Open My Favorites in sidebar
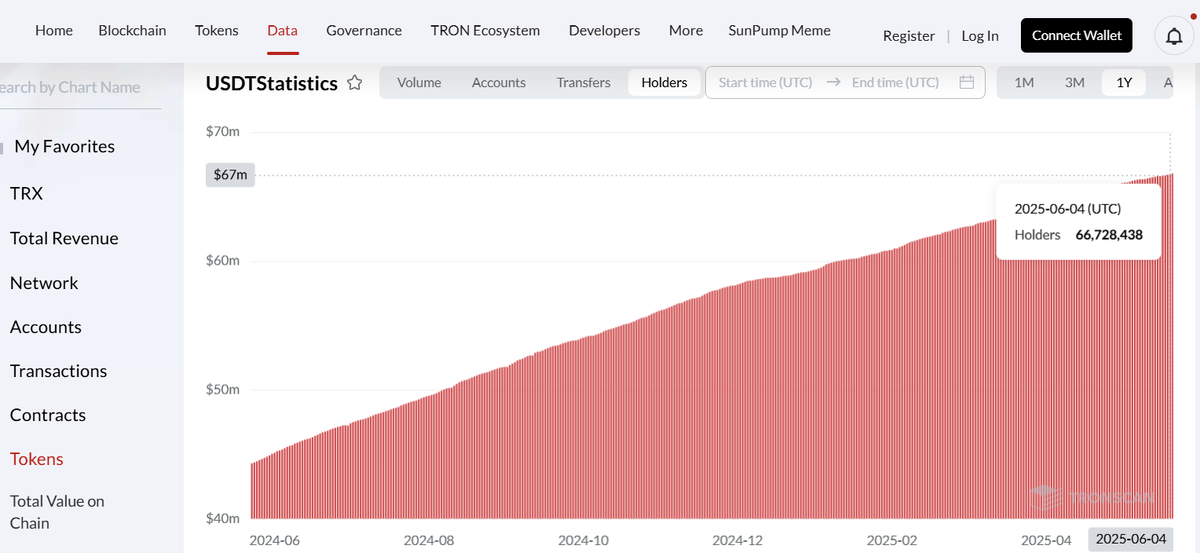 (x=64, y=146)
